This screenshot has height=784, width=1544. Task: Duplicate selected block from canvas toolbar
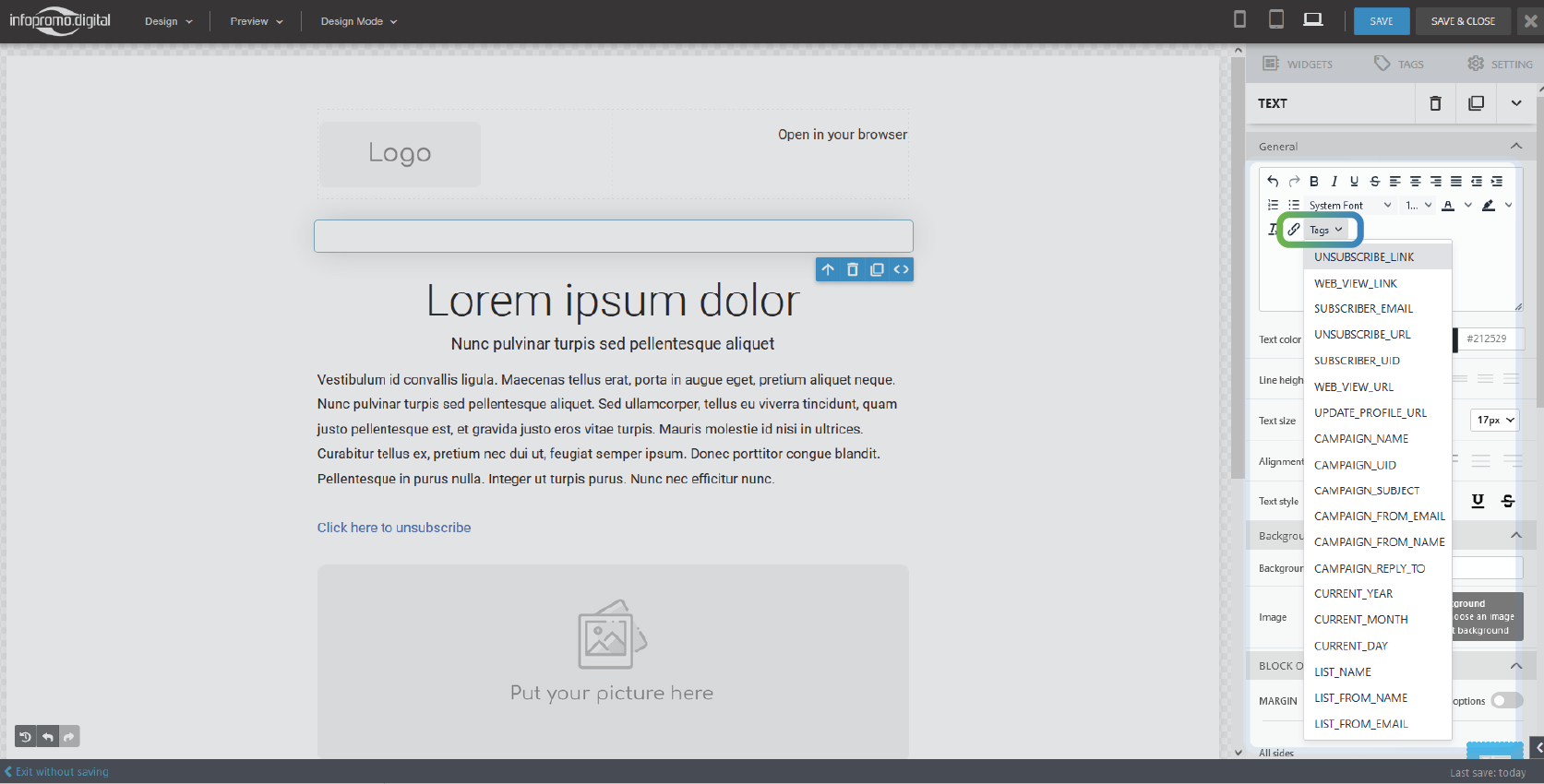tap(877, 269)
